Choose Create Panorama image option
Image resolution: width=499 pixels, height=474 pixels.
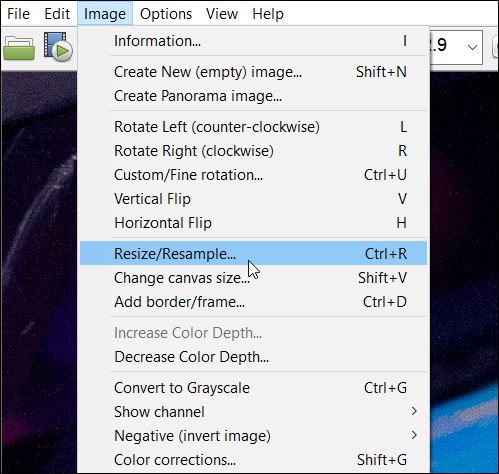click(253, 96)
